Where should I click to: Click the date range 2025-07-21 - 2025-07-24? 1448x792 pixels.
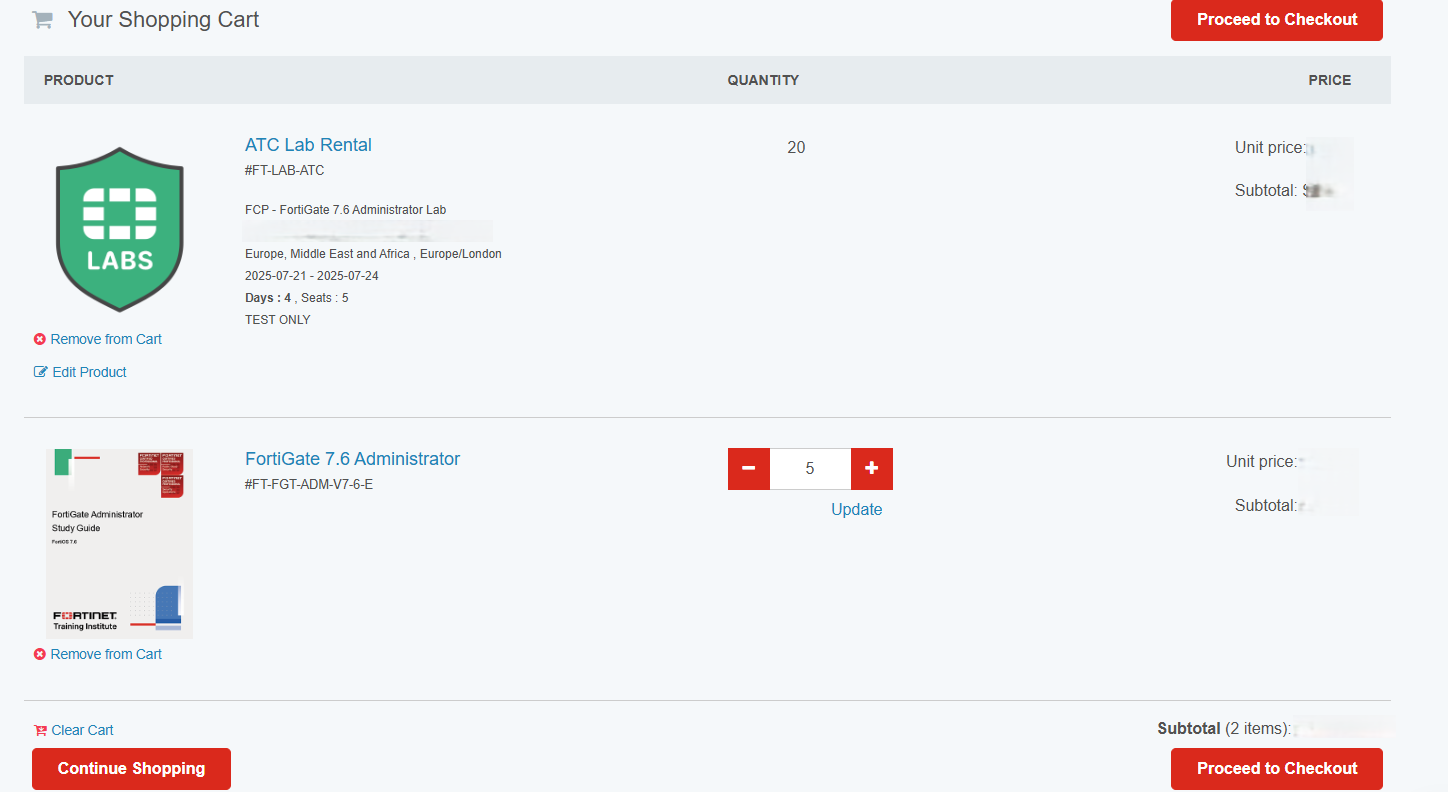(x=312, y=276)
